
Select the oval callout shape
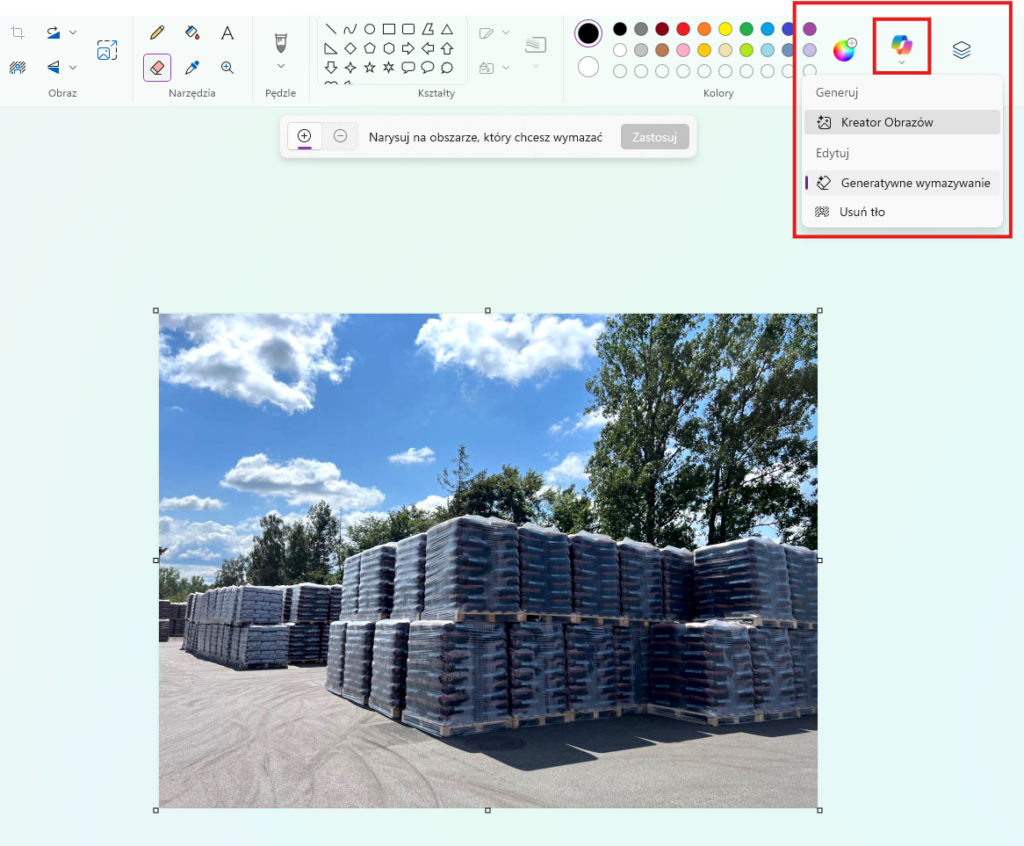[428, 67]
